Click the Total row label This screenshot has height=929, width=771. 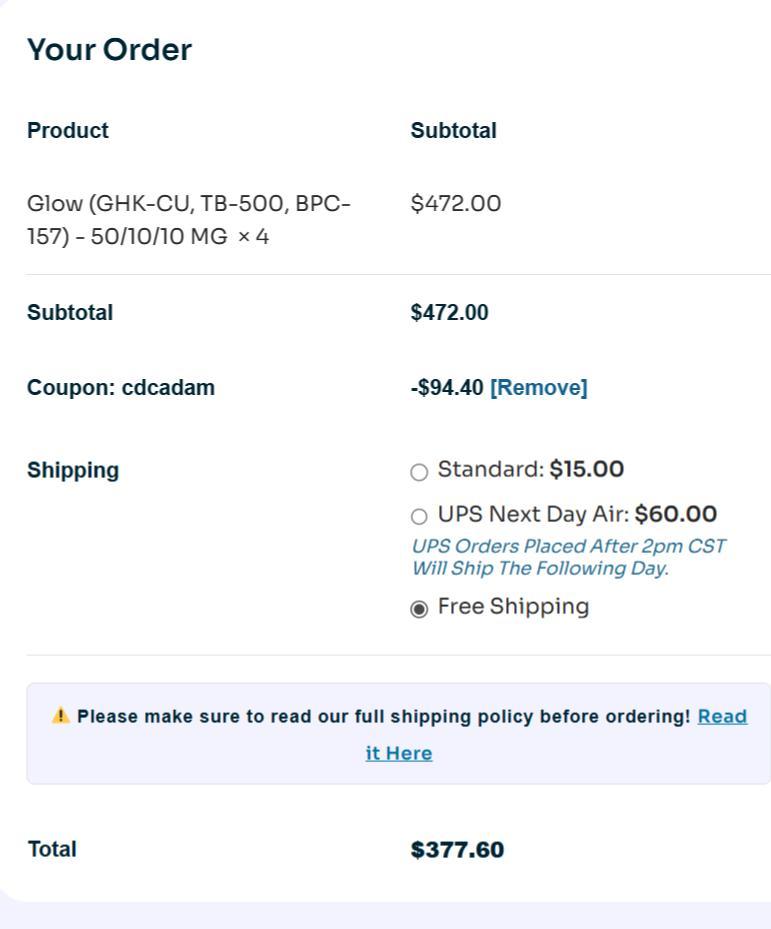[x=52, y=849]
